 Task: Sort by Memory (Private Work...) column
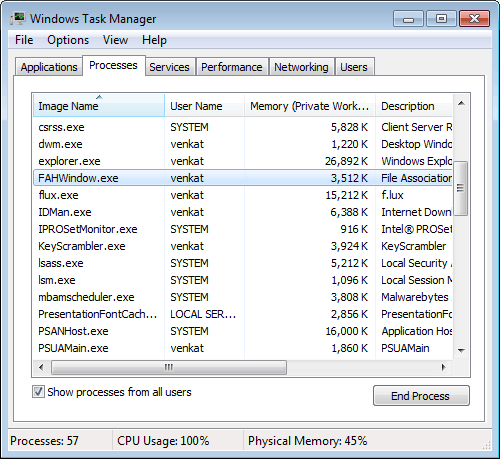(310, 106)
